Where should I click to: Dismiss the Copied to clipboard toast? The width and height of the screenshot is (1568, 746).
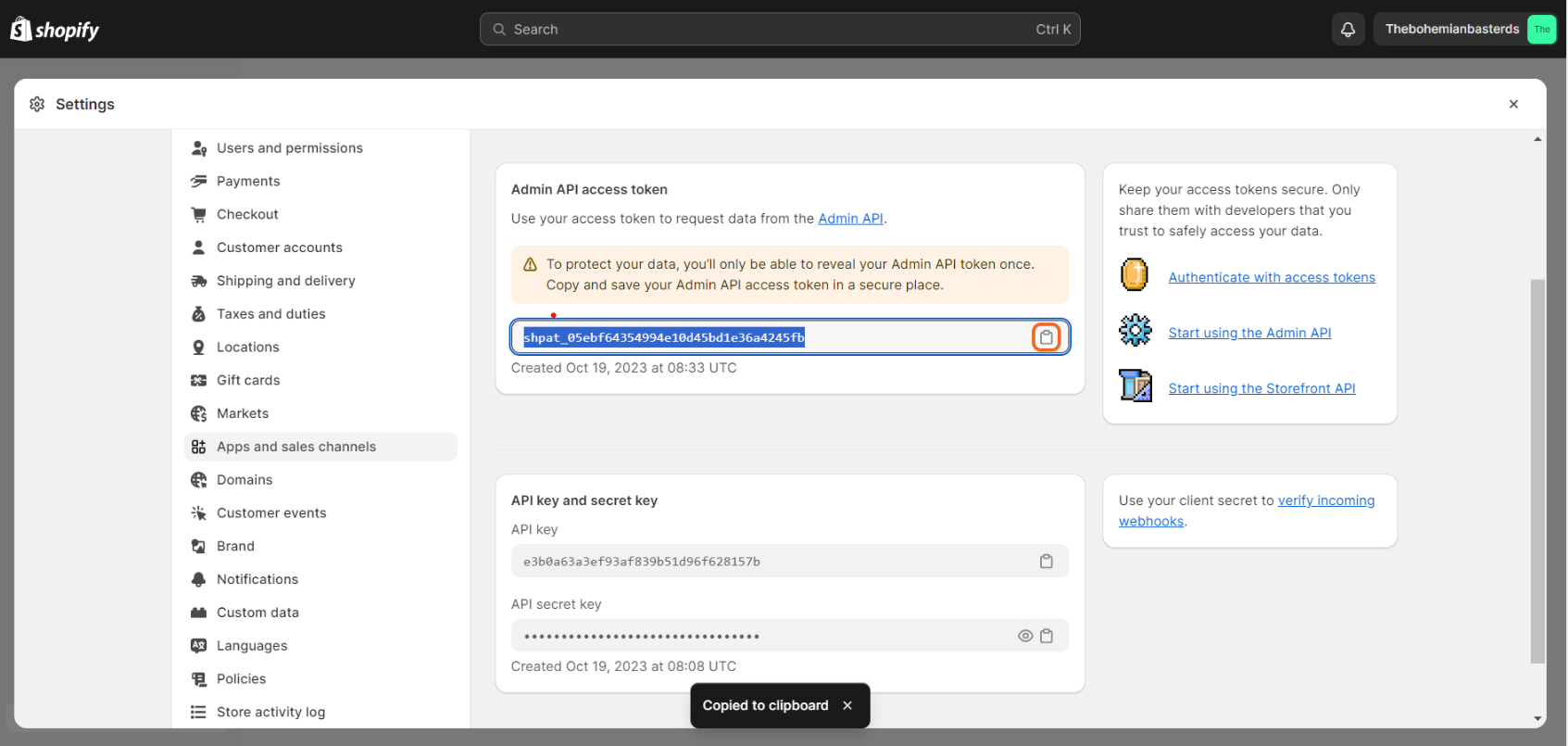point(847,706)
